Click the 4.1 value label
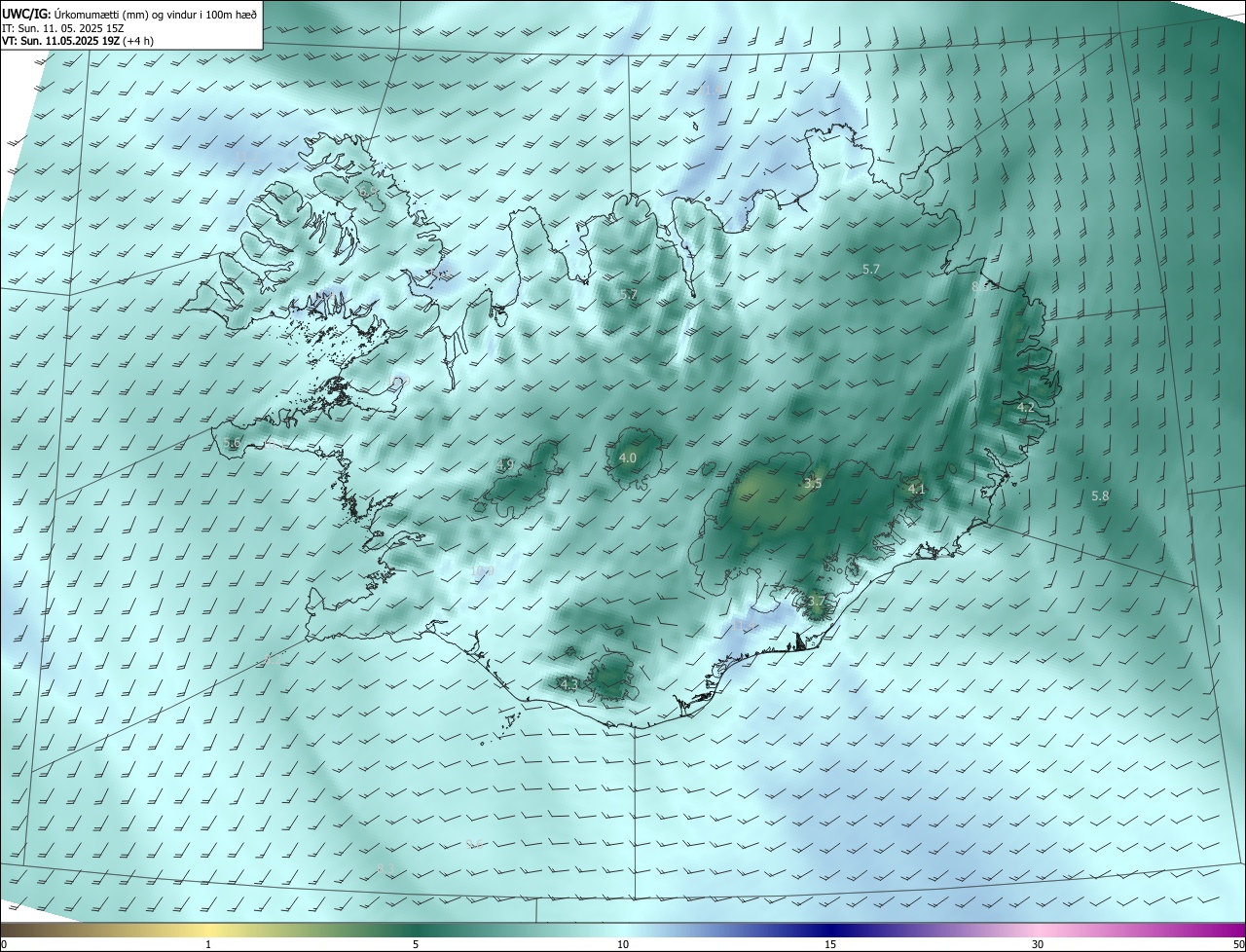Viewport: 1246px width, 952px height. point(916,489)
